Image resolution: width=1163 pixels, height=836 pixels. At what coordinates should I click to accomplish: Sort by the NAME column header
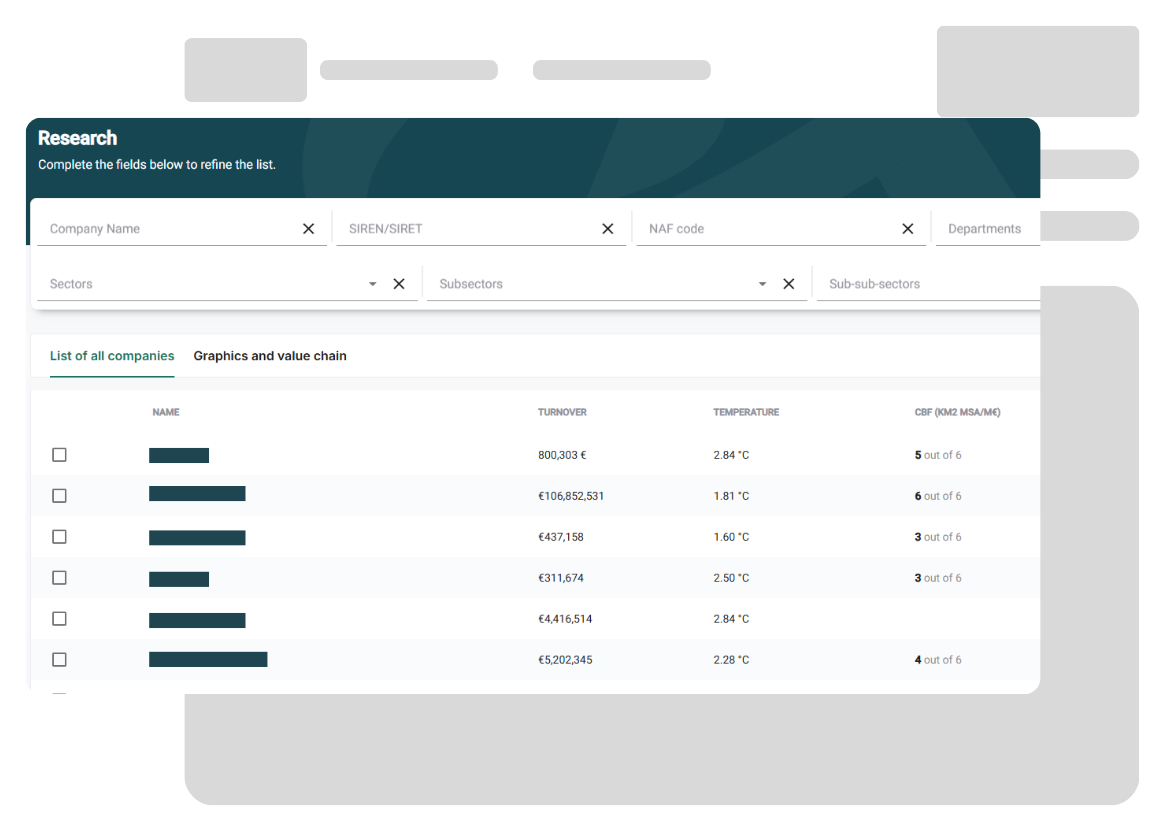(166, 412)
